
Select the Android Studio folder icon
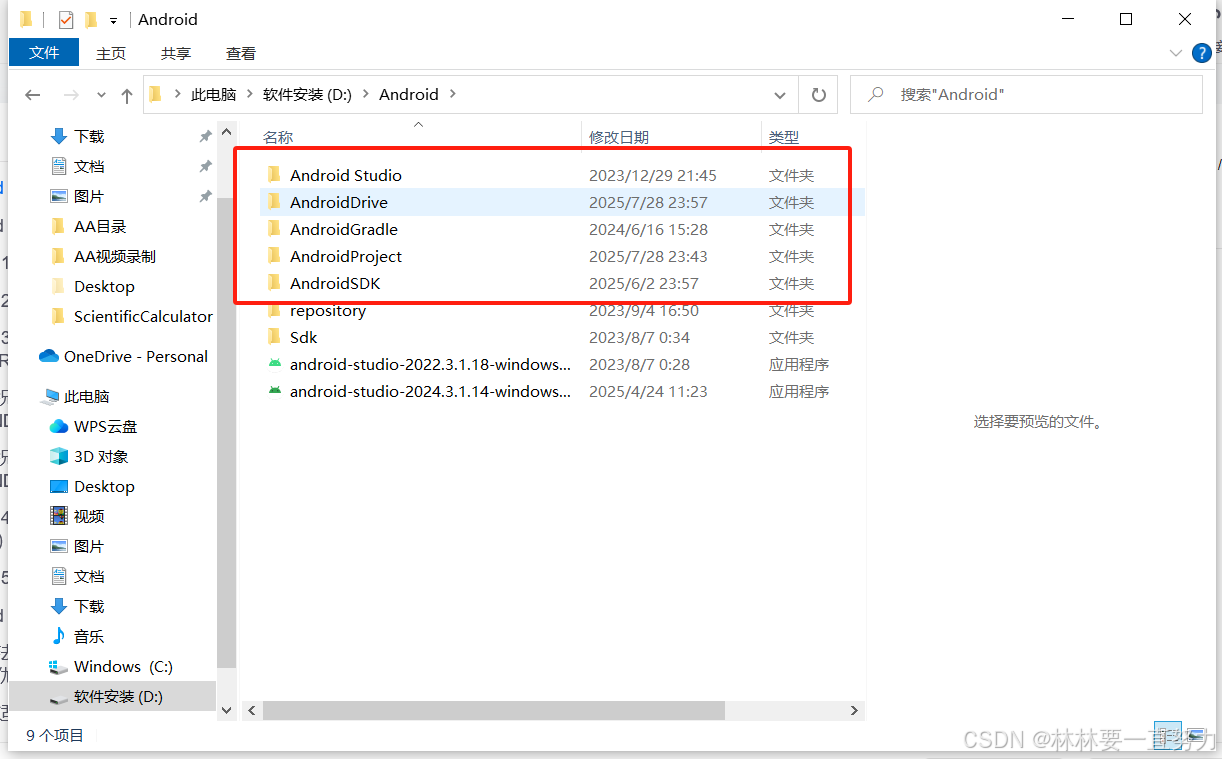pyautogui.click(x=274, y=175)
